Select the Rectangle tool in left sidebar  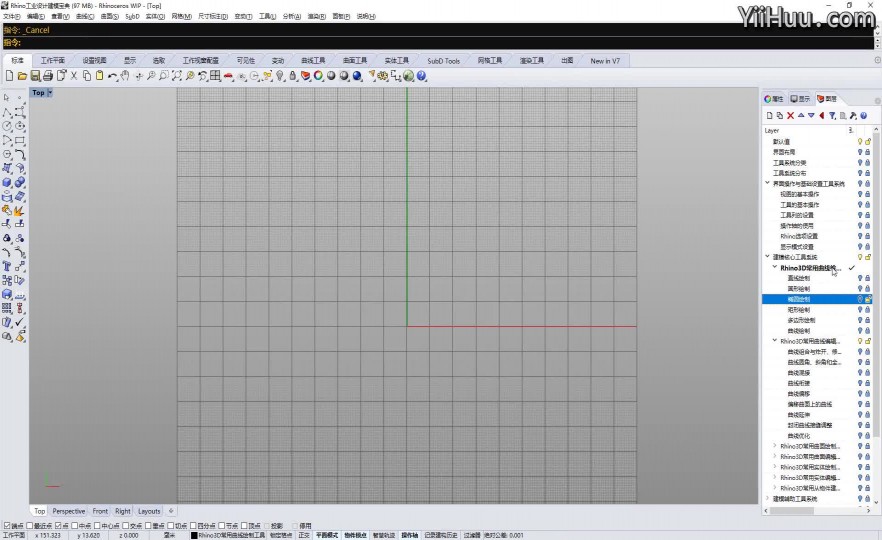point(20,140)
